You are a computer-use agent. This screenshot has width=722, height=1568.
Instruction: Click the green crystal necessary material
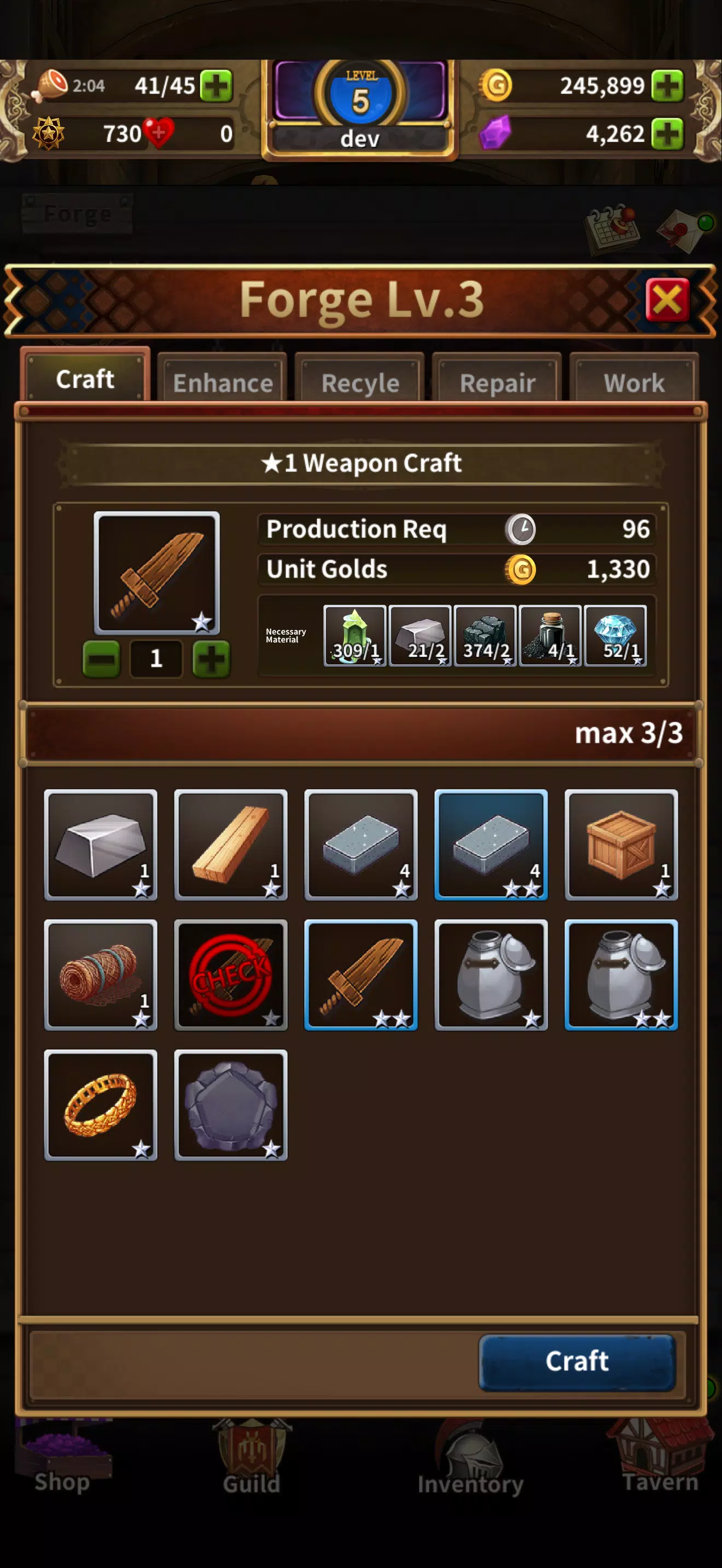355,635
